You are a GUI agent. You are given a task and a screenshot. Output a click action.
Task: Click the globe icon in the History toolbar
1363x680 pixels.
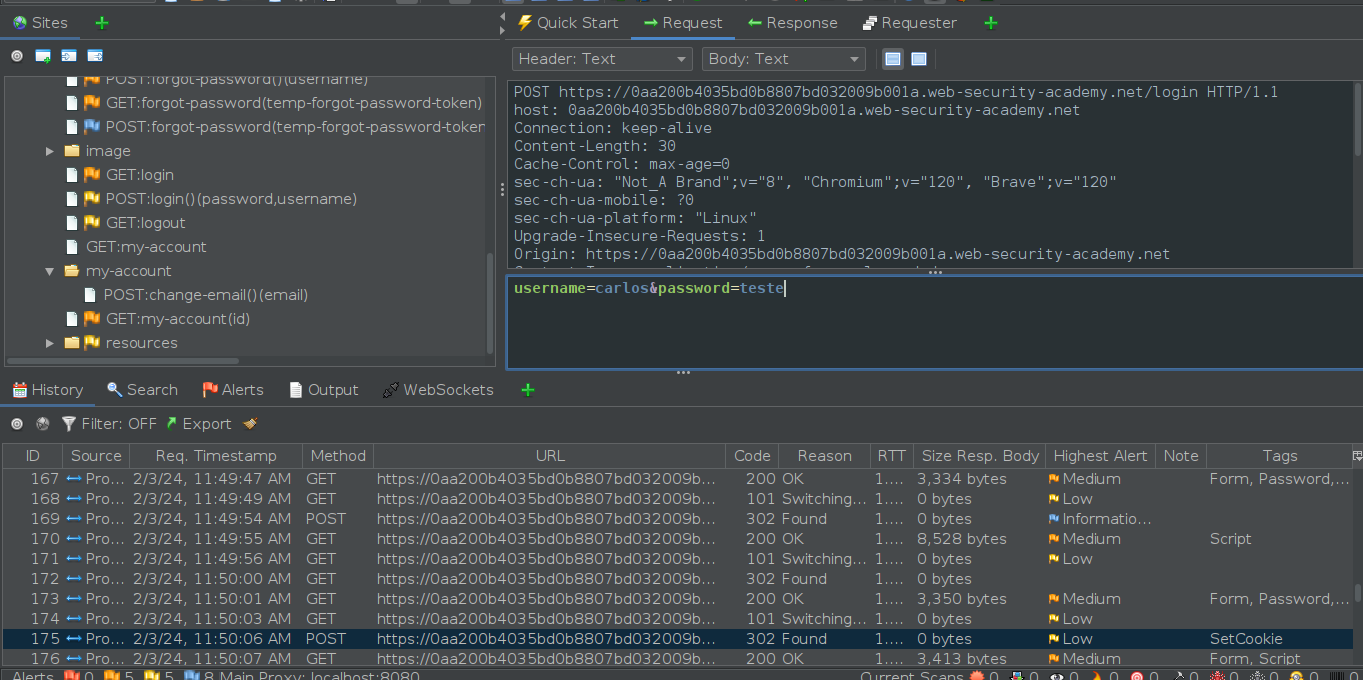[x=43, y=424]
